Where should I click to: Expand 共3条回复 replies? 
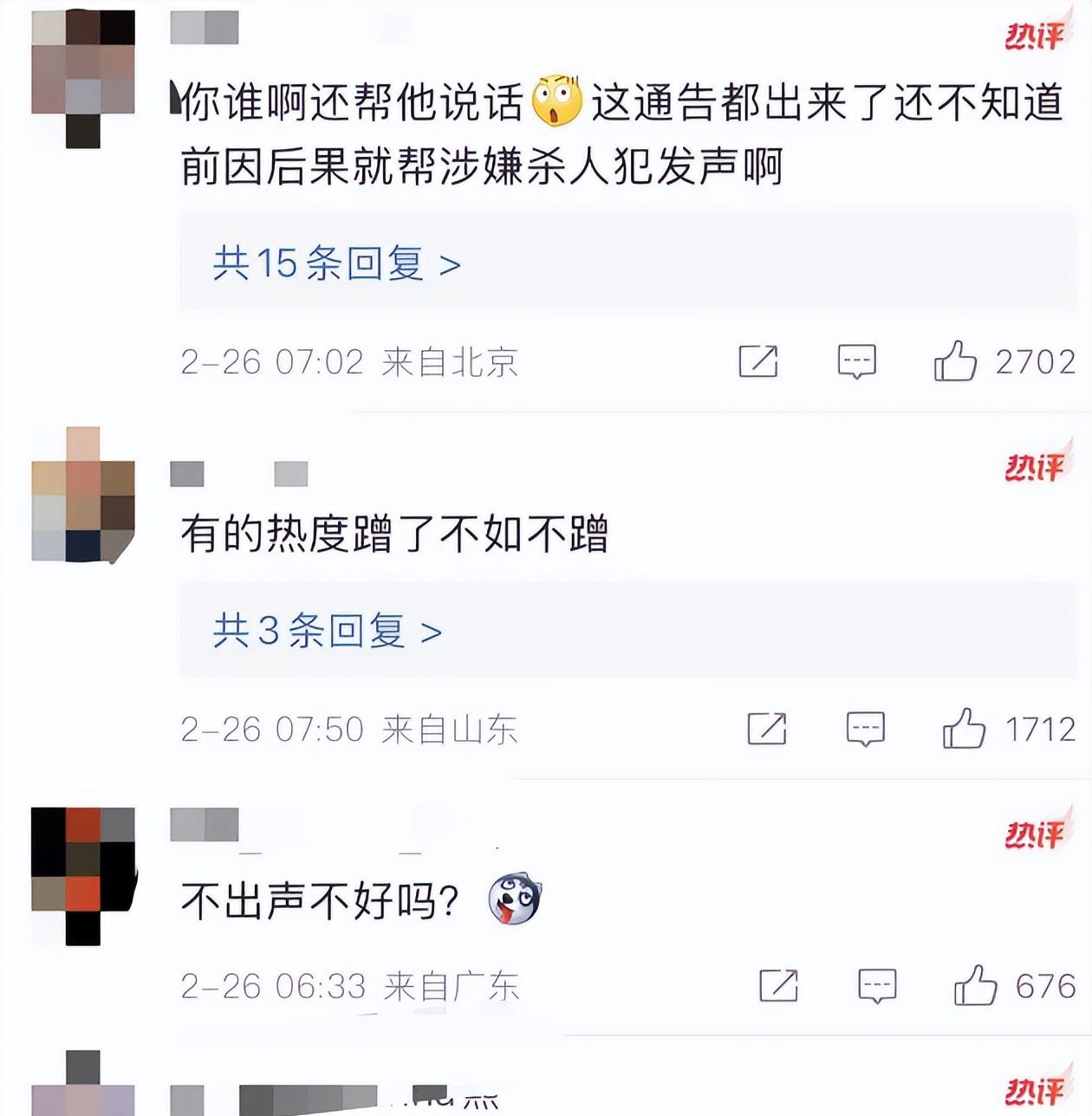tap(328, 631)
